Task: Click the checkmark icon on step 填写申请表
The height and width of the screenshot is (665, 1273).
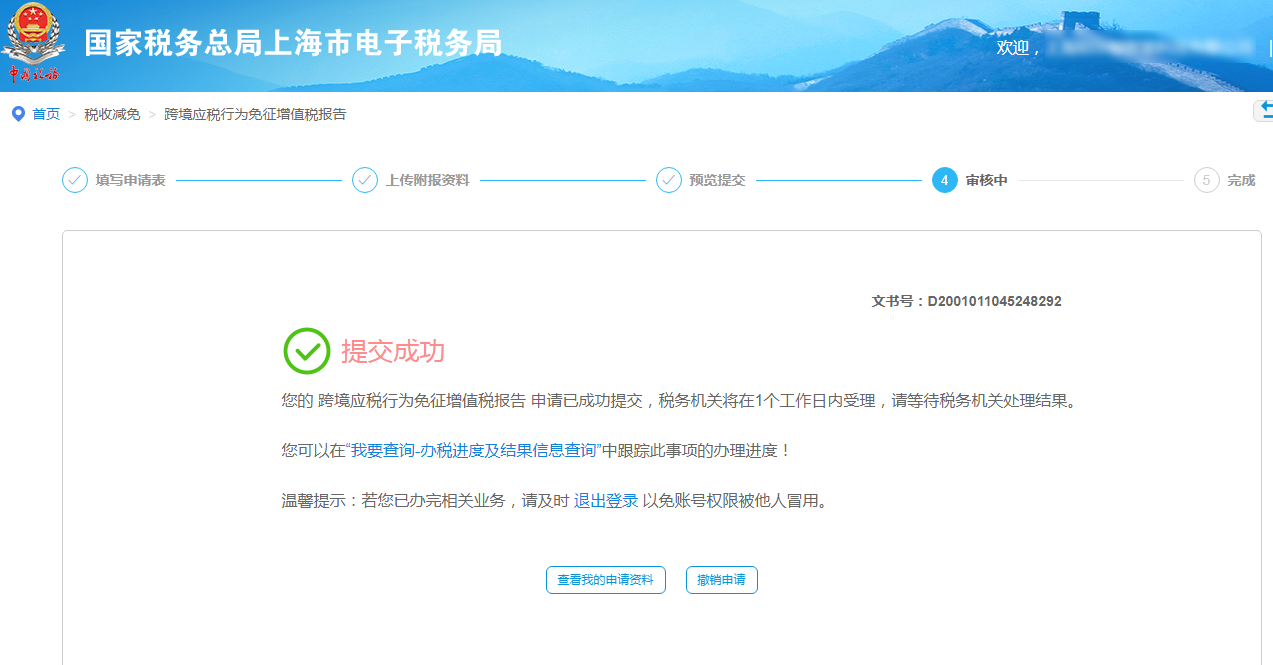Action: [74, 180]
